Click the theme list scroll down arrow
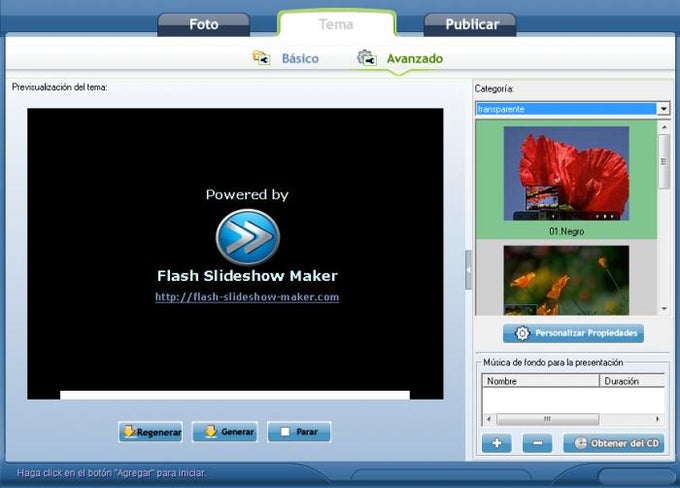680x488 pixels. tap(664, 308)
